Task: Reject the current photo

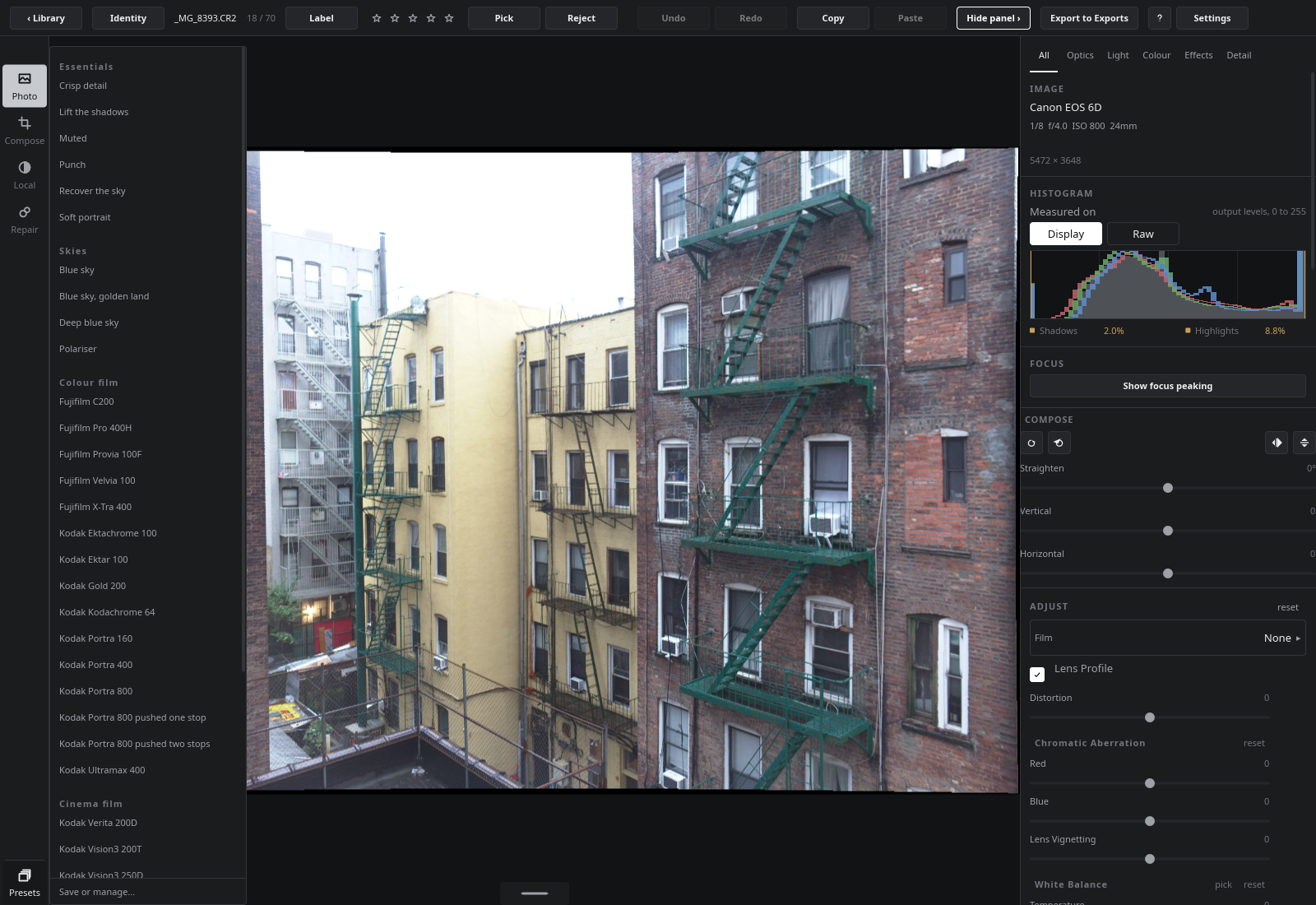Action: point(582,18)
